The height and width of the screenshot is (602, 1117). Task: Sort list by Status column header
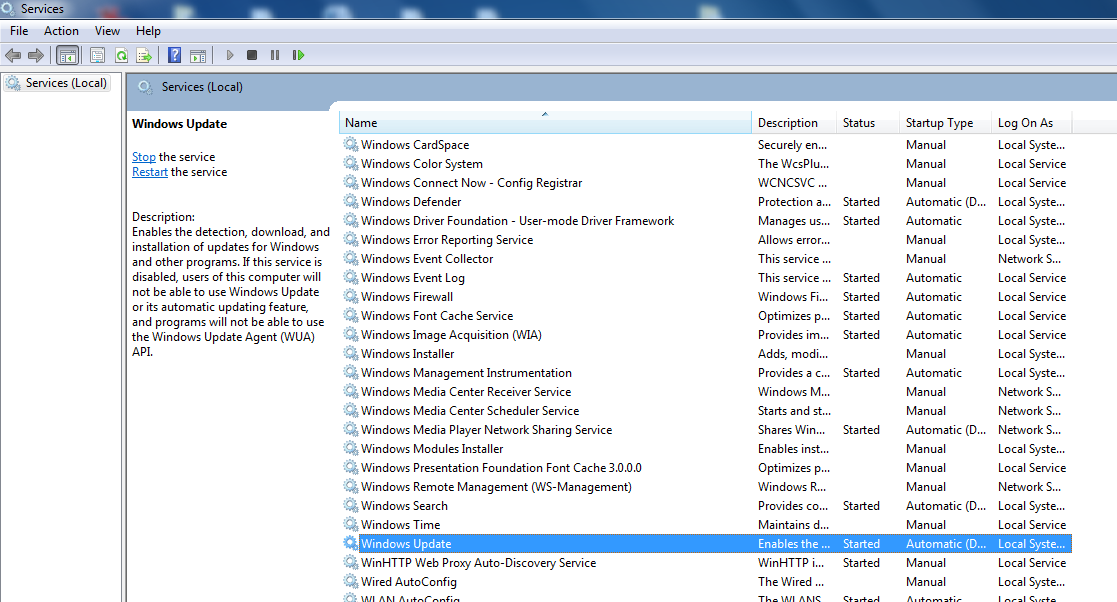[859, 123]
